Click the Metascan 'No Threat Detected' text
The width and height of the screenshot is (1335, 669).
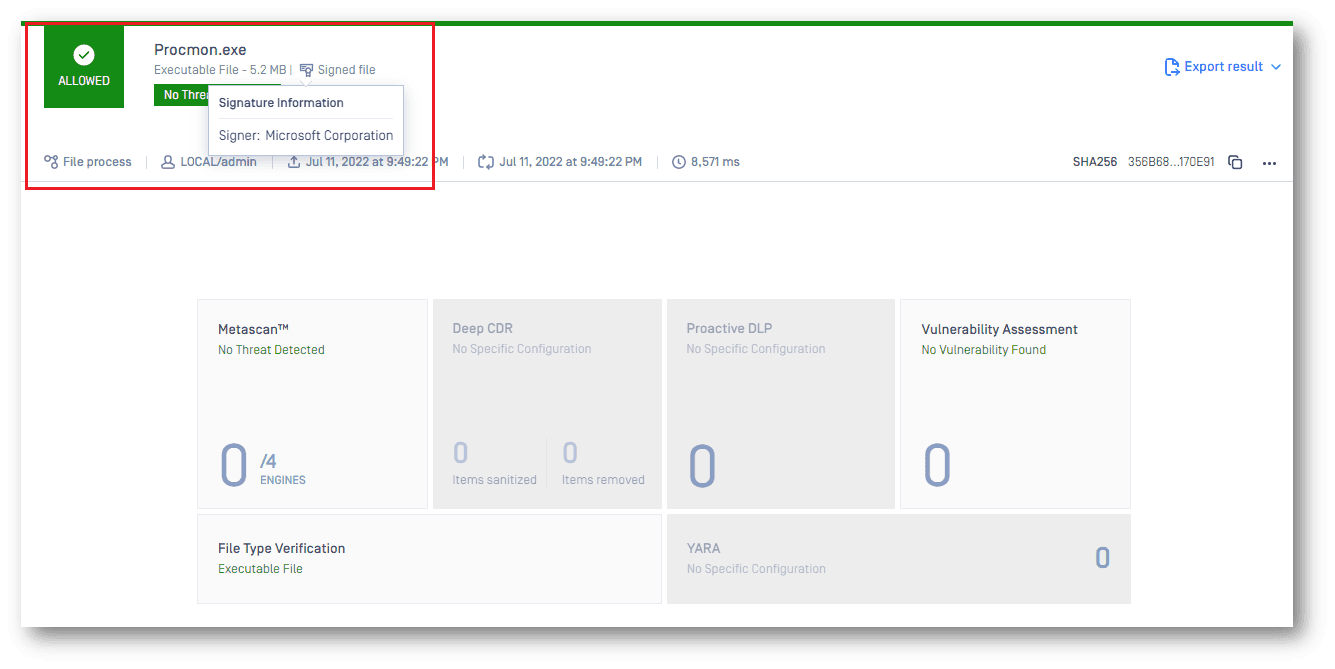(x=271, y=350)
